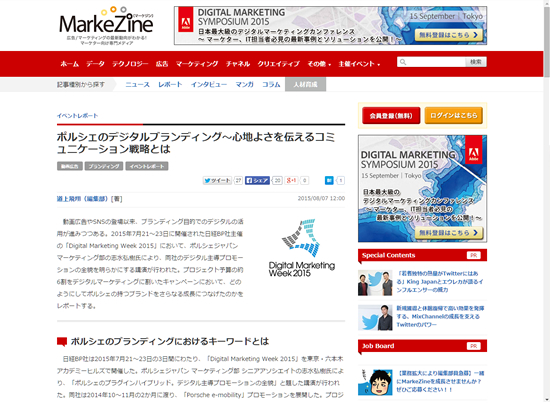550x403 pixels.
Task: Expand the 主催イベント dropdown menu
Action: pos(359,64)
